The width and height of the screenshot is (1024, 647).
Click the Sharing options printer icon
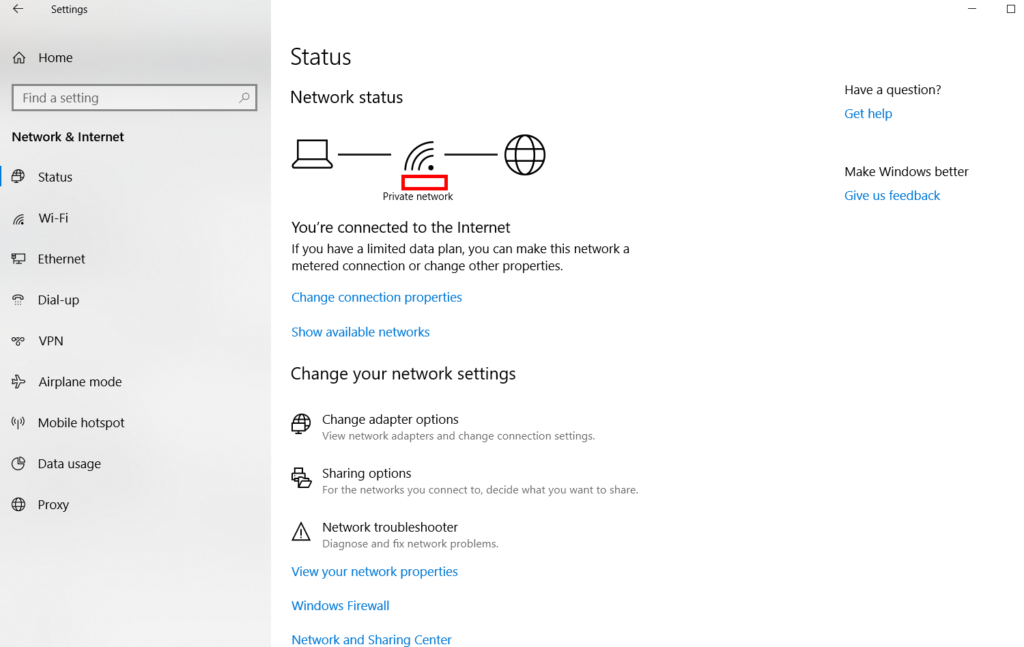click(301, 478)
